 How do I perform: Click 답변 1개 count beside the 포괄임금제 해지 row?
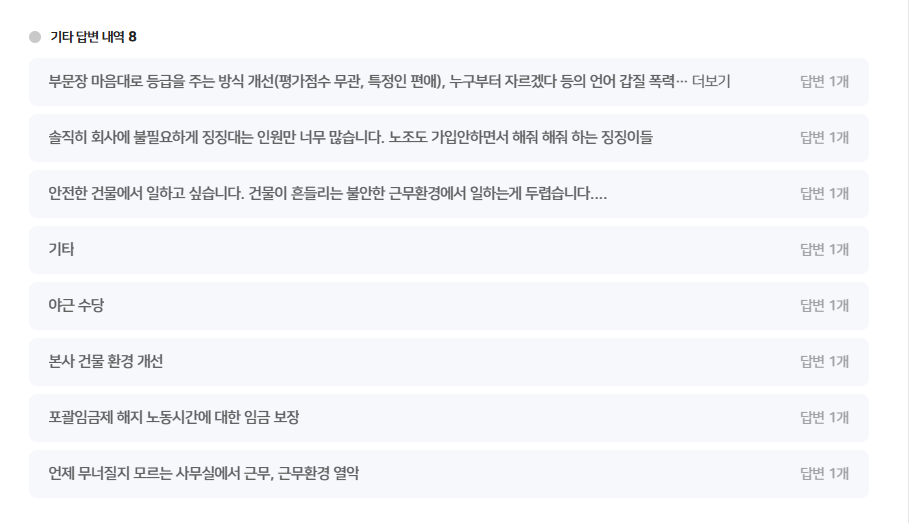[824, 417]
